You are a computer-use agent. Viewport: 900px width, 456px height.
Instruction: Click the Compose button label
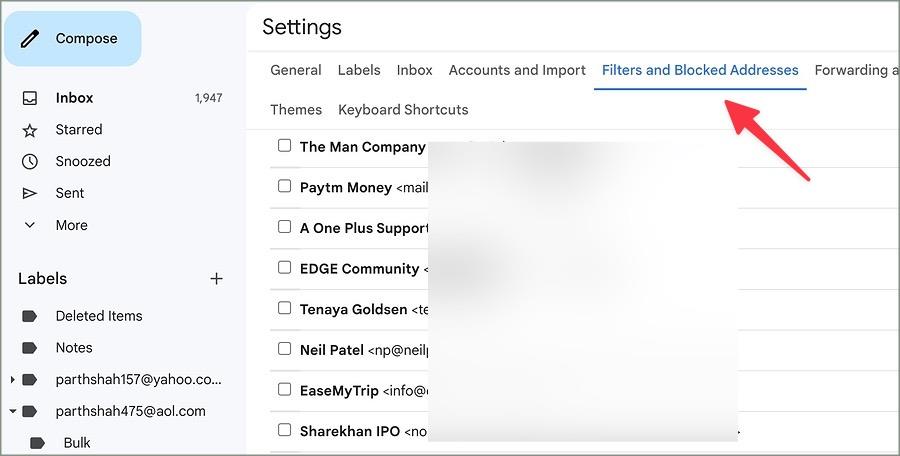[86, 38]
